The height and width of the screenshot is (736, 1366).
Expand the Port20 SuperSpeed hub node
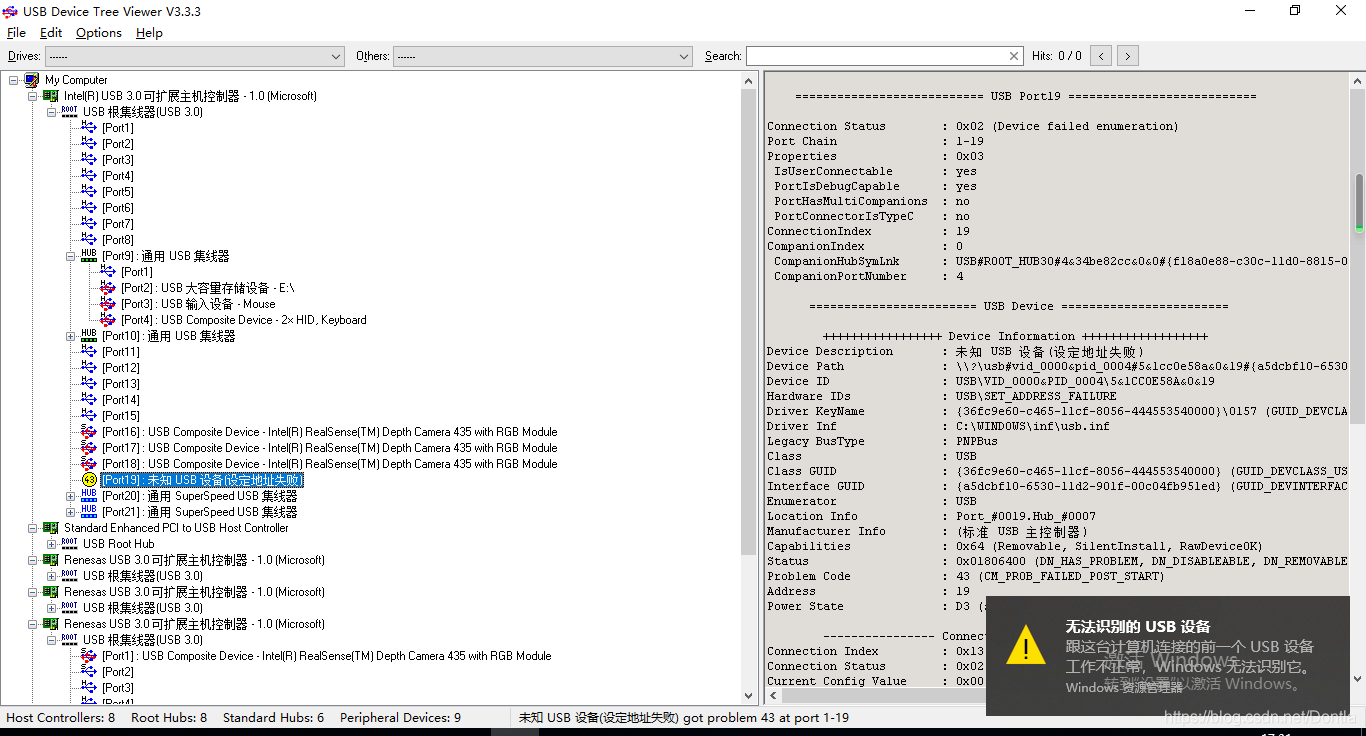pyautogui.click(x=71, y=496)
